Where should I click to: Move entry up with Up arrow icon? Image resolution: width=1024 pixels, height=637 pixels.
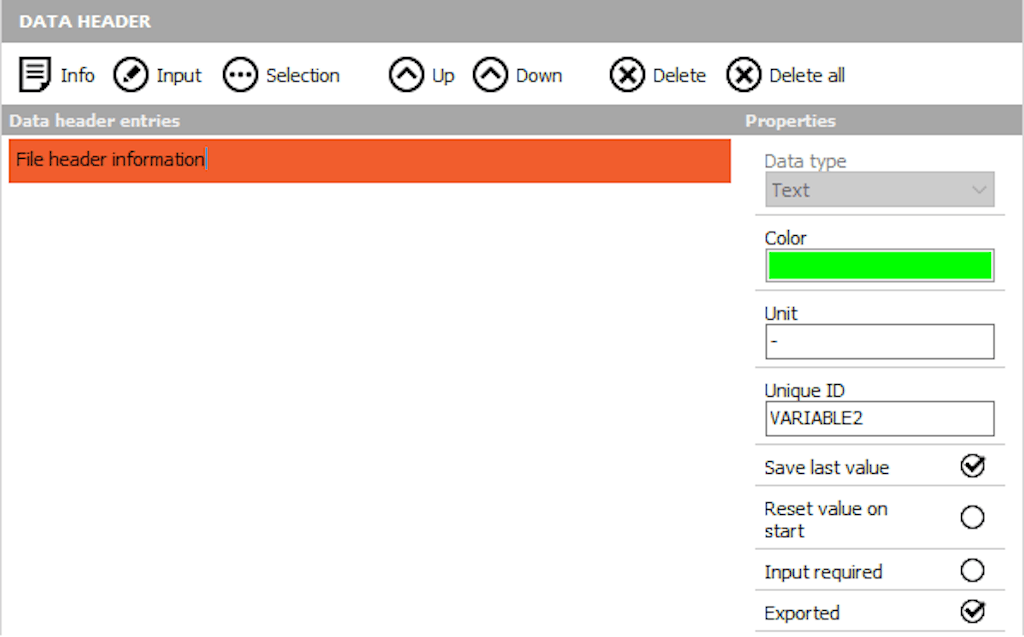point(406,74)
